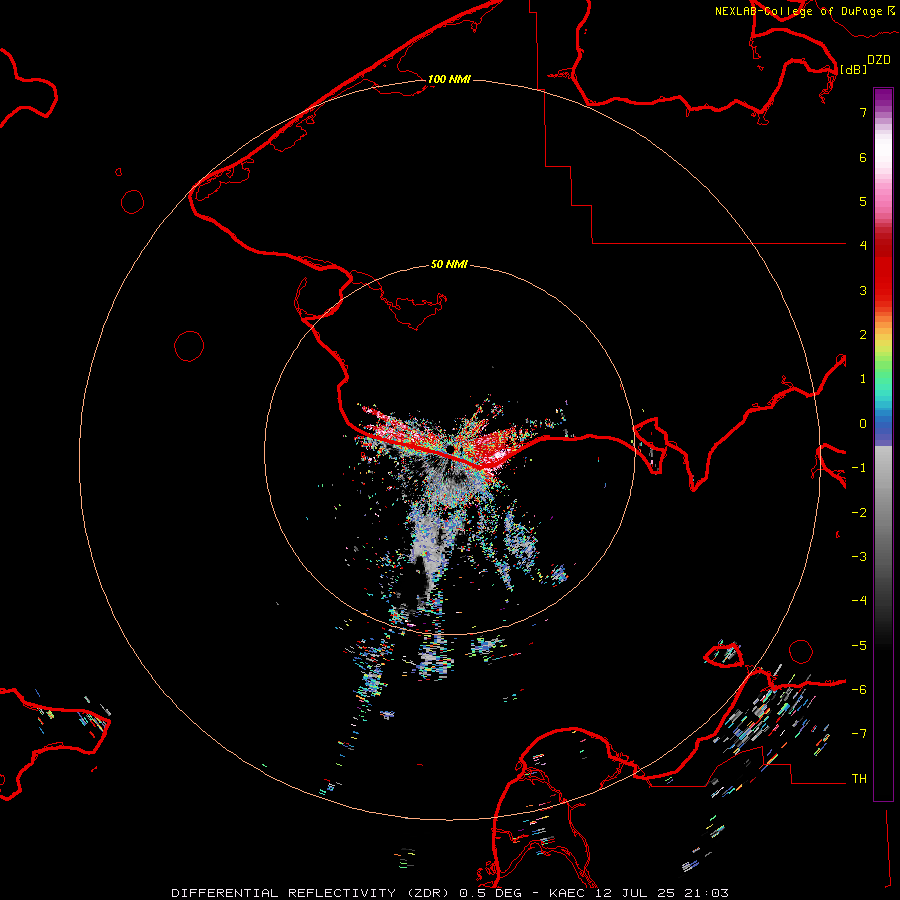
Task: Click the DZD [dB] colorbar title
Action: tap(866, 64)
